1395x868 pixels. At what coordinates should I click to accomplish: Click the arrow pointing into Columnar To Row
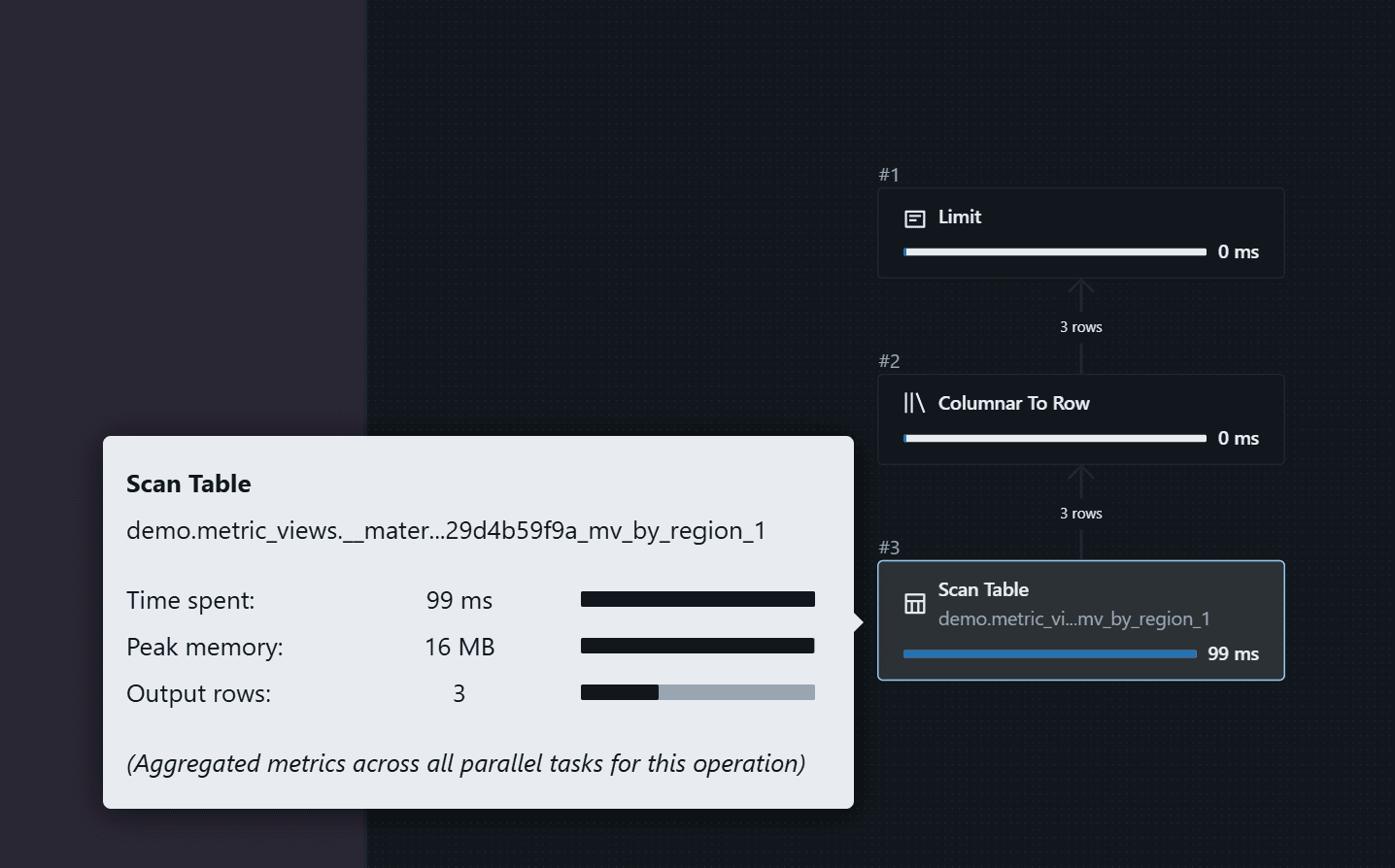click(1080, 477)
